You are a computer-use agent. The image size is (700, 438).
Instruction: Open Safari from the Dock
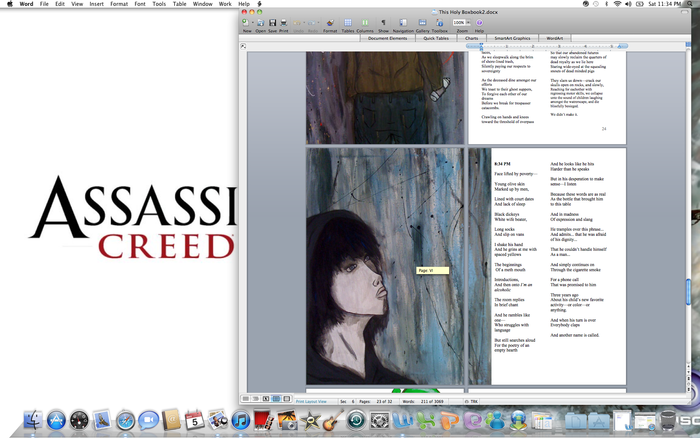125,420
